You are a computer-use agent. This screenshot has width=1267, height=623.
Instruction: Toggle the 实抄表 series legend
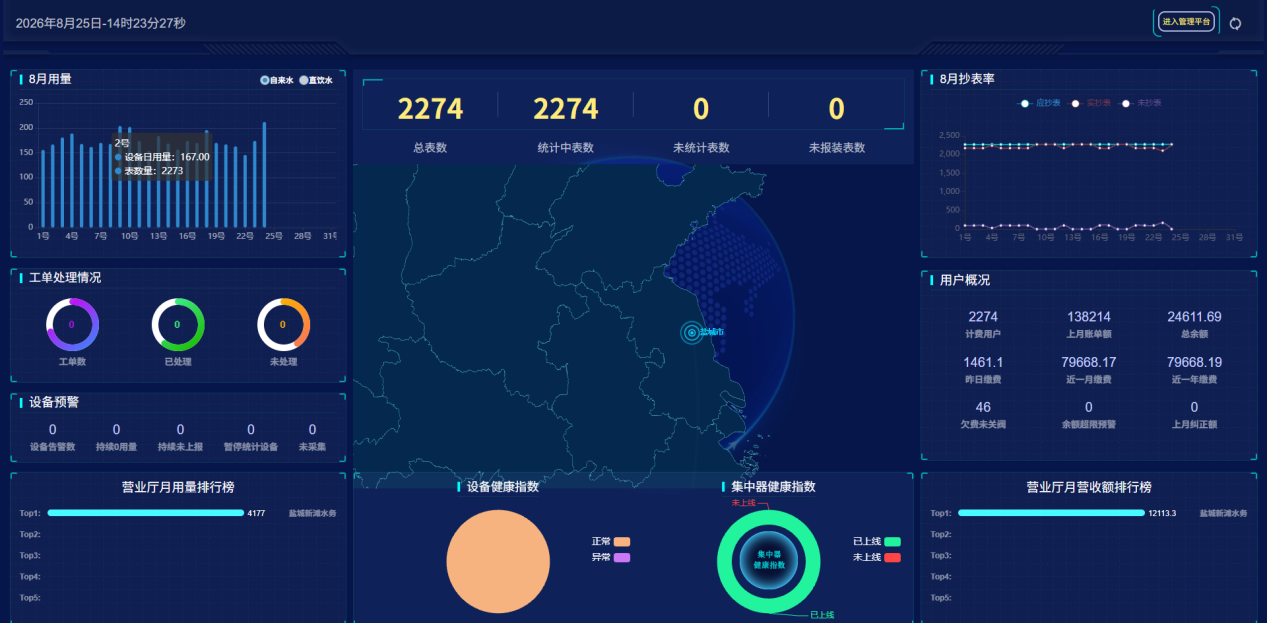pyautogui.click(x=1090, y=103)
